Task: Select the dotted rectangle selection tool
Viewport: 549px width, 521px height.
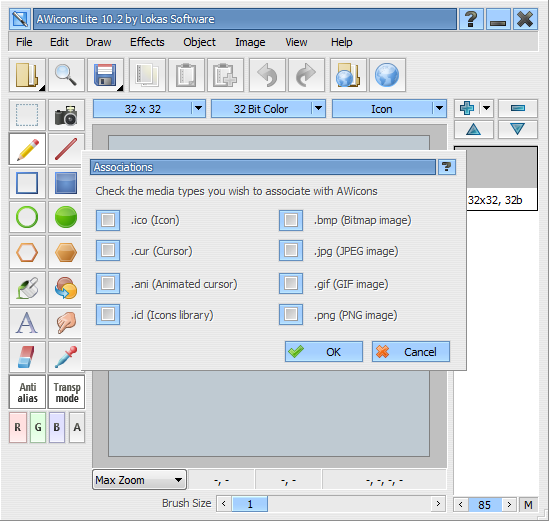Action: 27,115
